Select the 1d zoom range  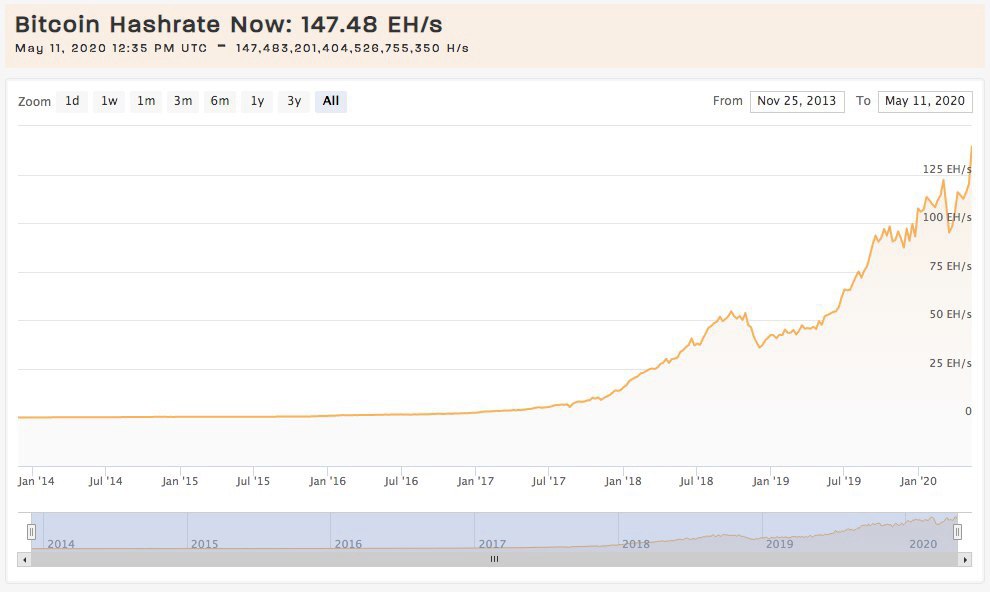point(72,101)
